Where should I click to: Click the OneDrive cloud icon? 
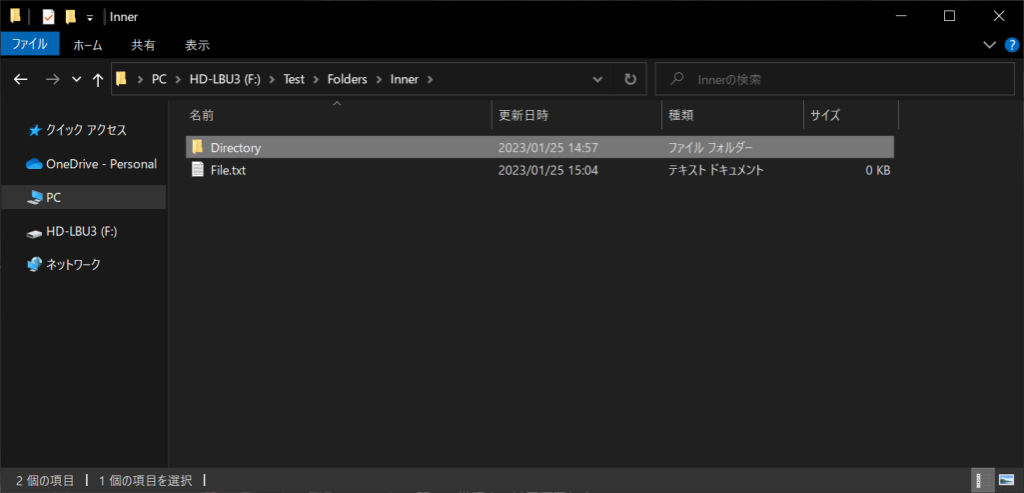point(34,164)
